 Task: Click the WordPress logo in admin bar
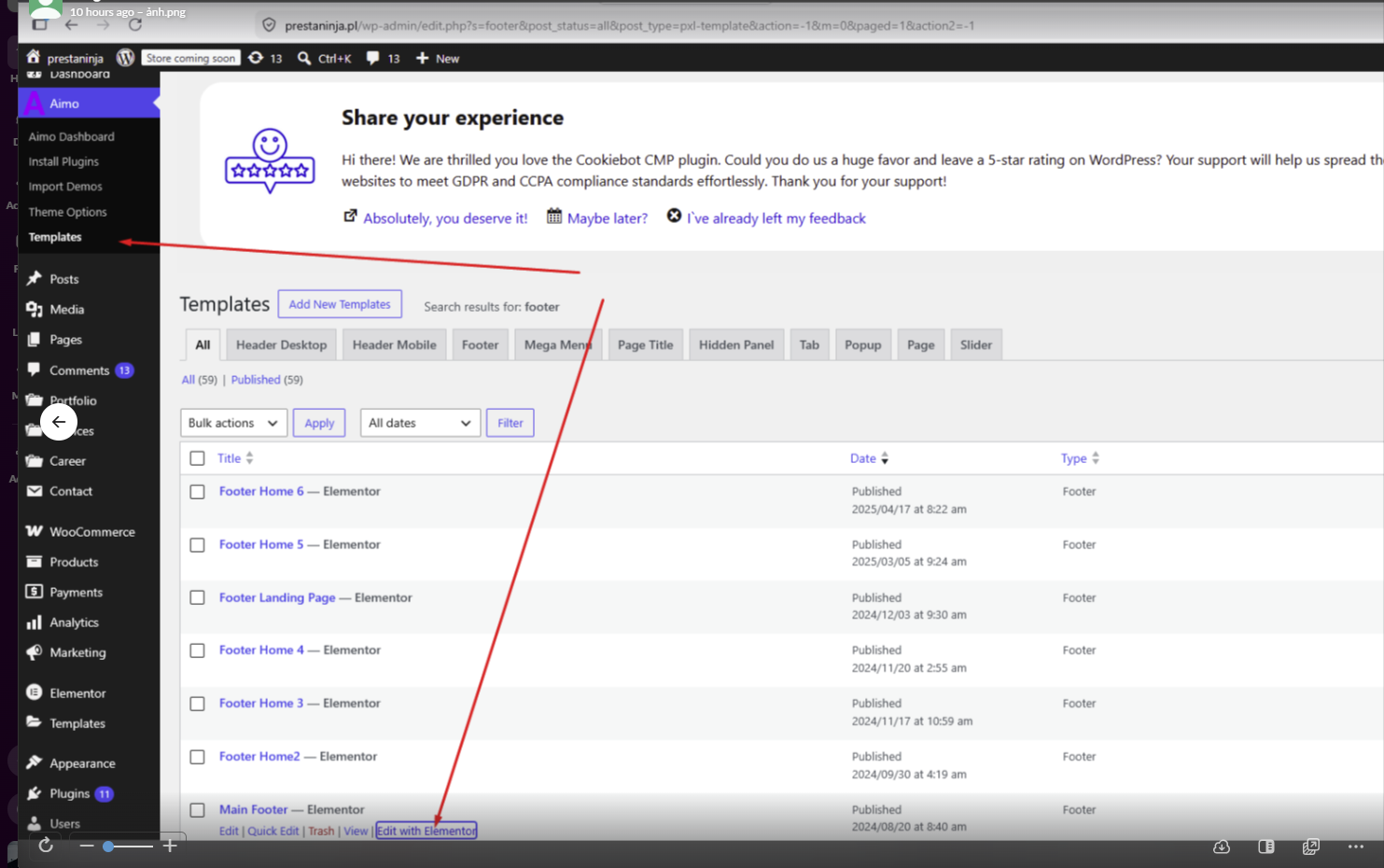point(125,58)
